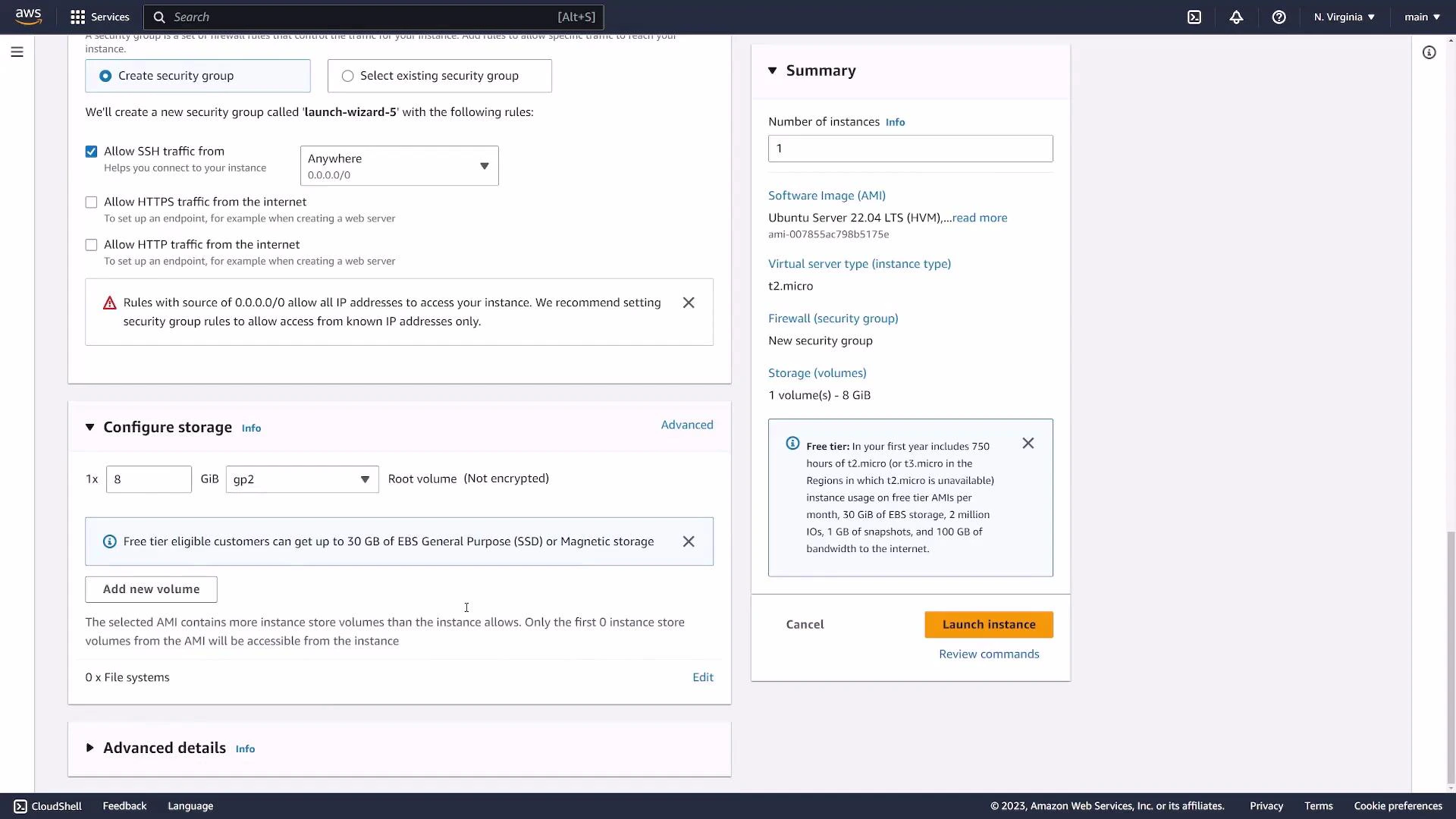Uncheck Allow SSH traffic from
This screenshot has height=819, width=1456.
coord(91,151)
